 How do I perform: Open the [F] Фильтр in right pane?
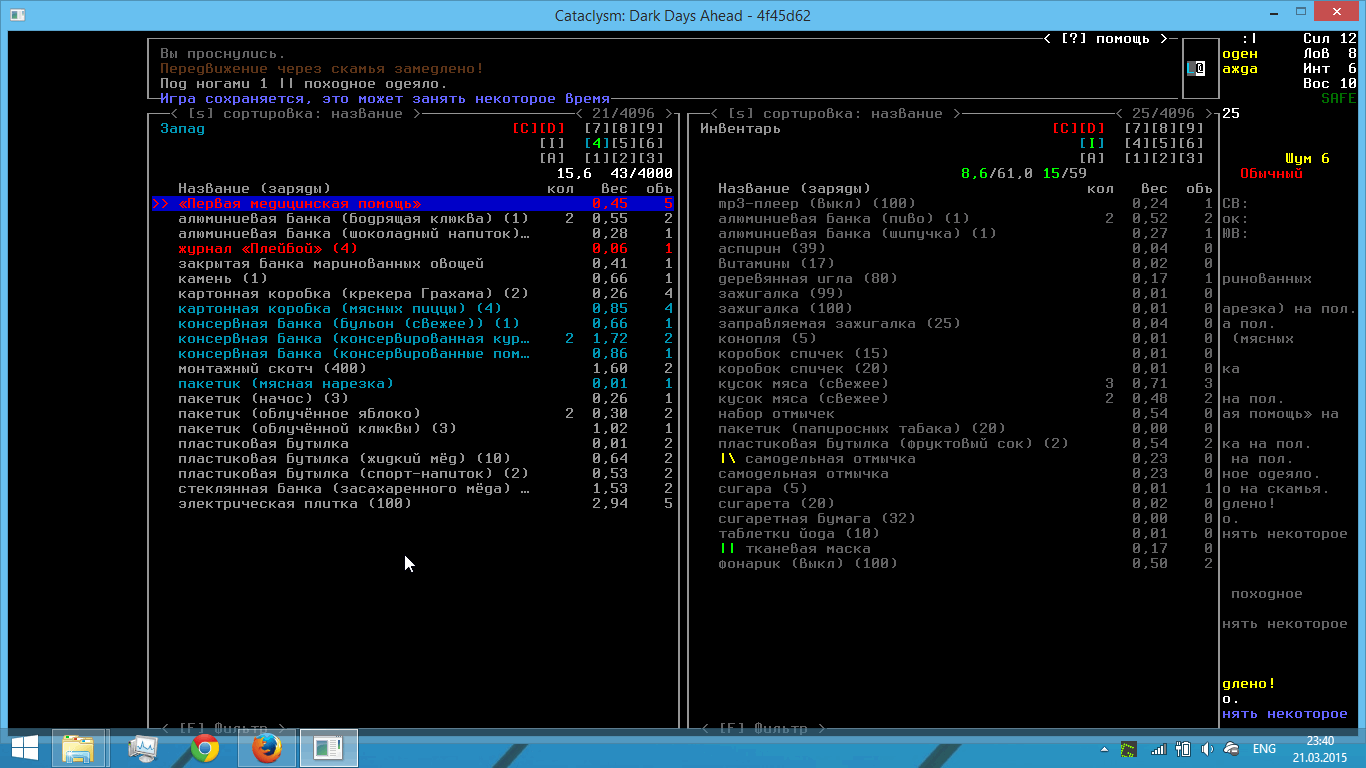pos(764,729)
